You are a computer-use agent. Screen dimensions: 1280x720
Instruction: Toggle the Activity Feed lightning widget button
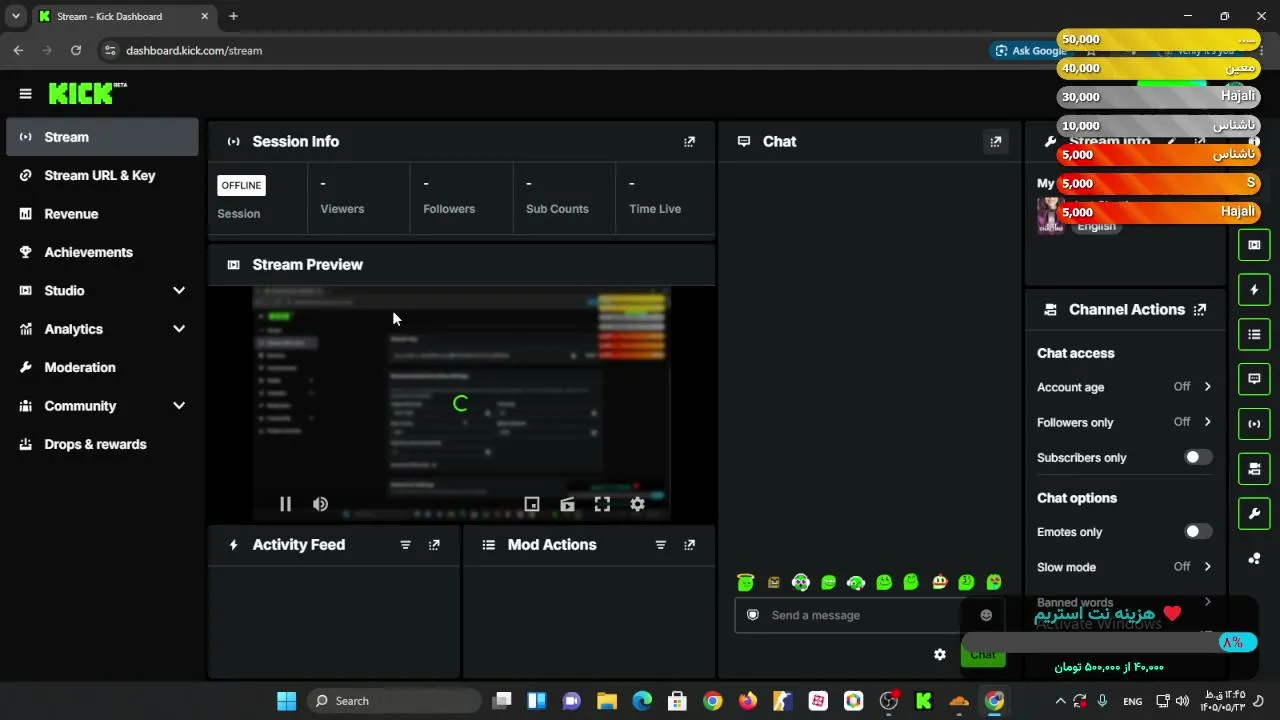pos(1254,290)
